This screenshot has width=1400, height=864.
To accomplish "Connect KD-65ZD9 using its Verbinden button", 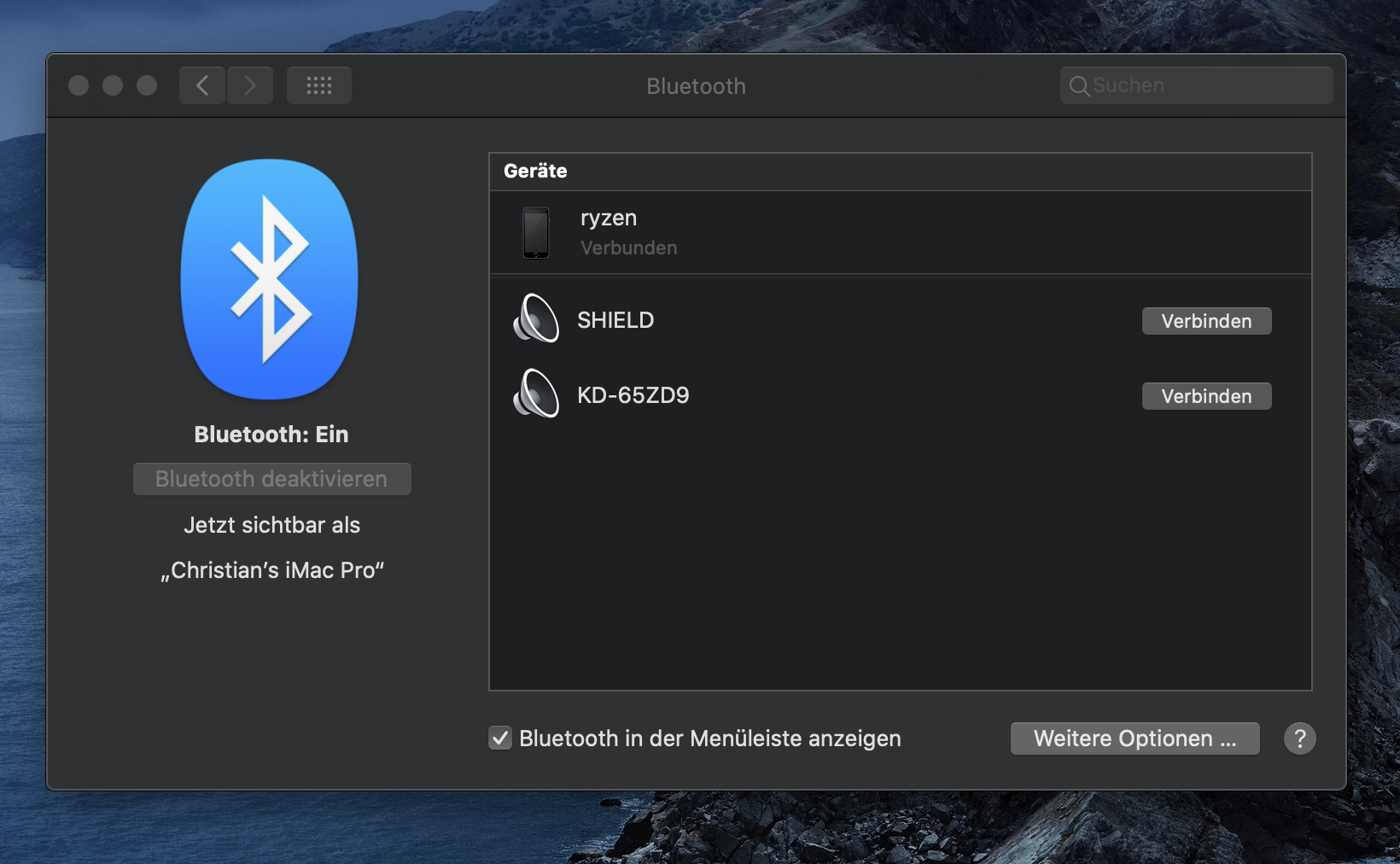I will pyautogui.click(x=1206, y=396).
